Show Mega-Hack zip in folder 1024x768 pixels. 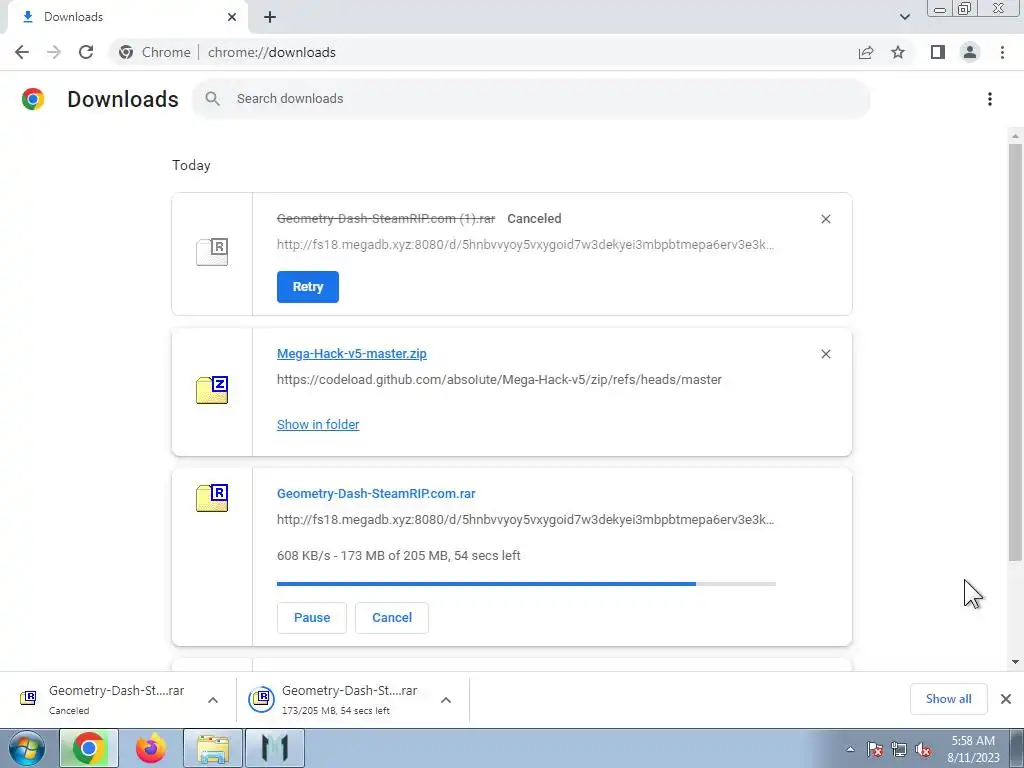(x=318, y=424)
